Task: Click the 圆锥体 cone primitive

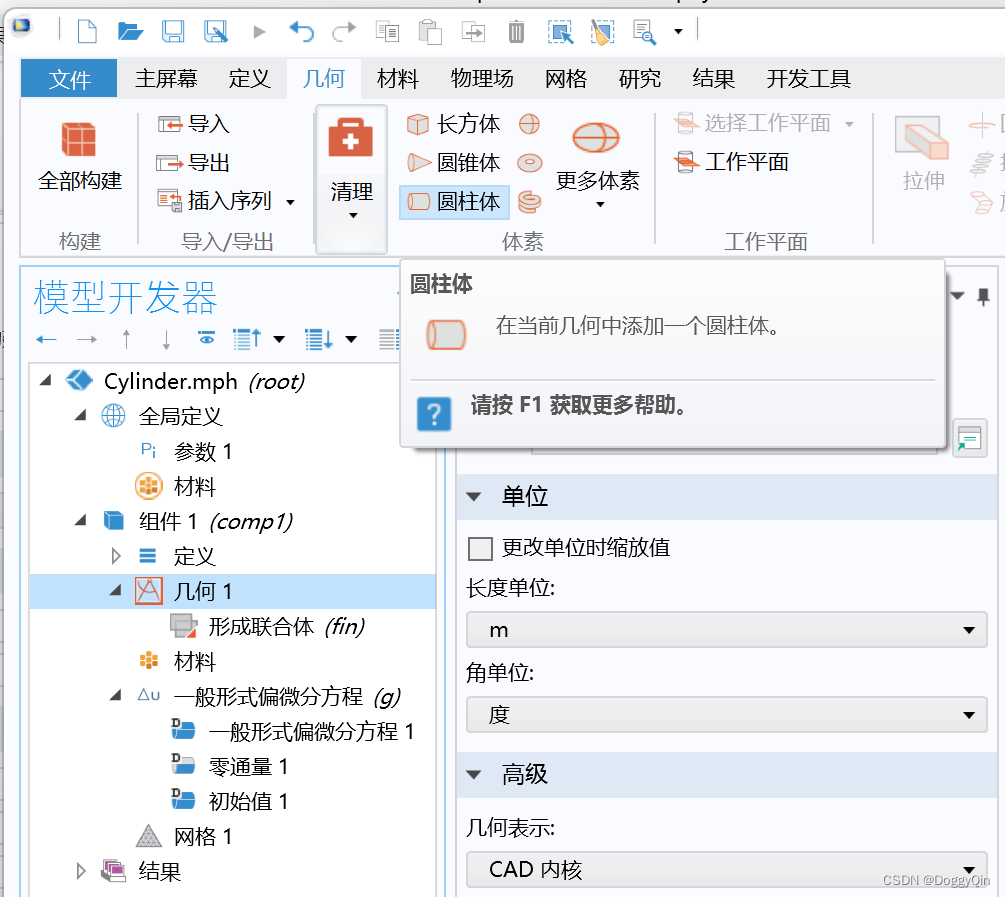Action: coord(453,163)
